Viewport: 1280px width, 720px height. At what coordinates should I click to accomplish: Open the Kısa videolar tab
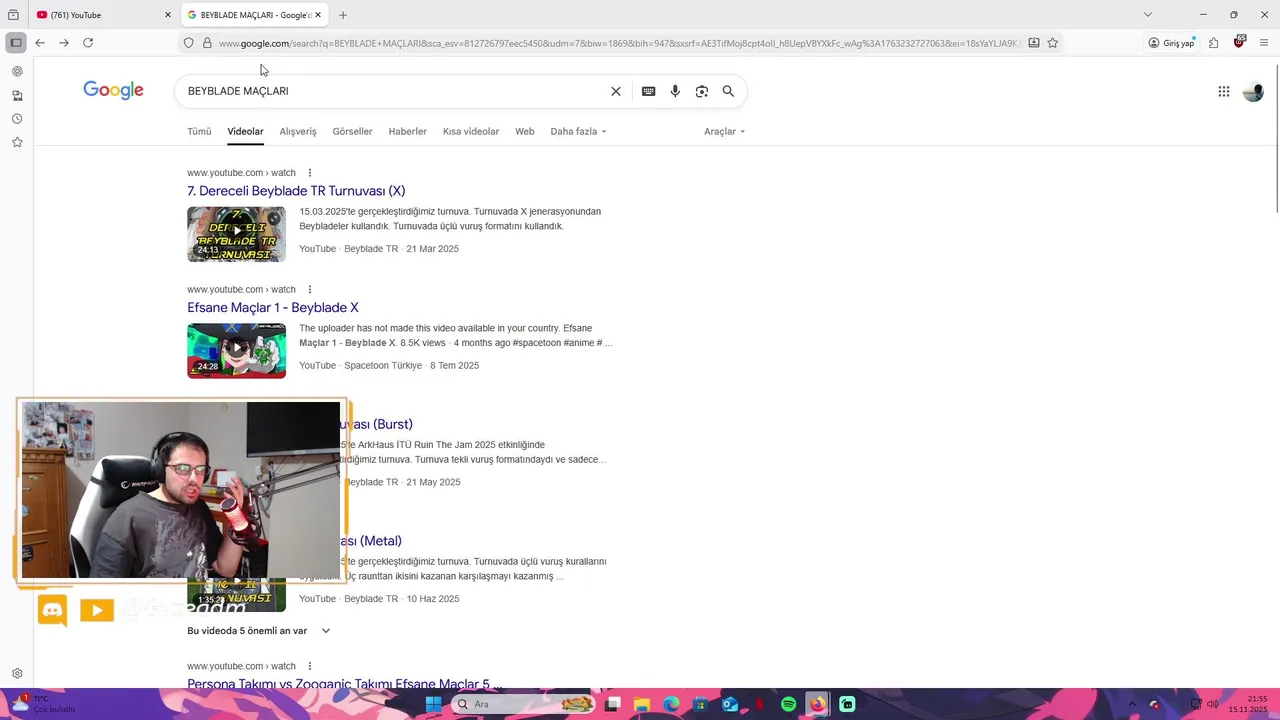click(471, 131)
